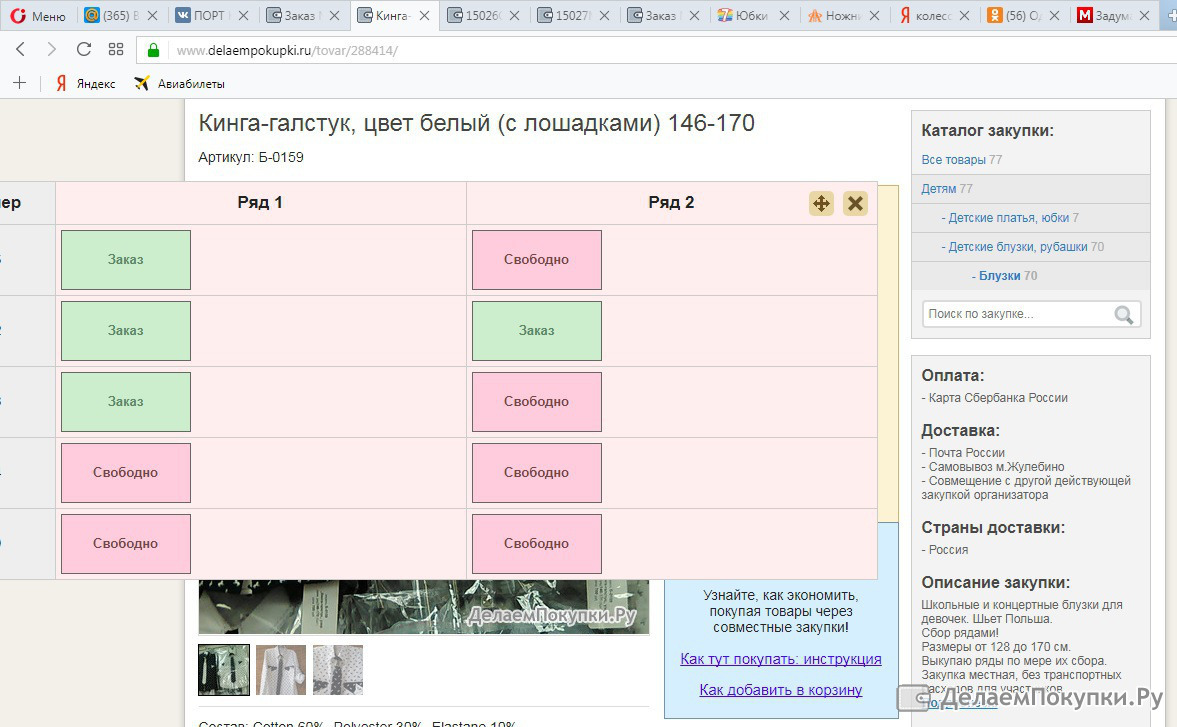Select first-row Свободно slot in Ряд 2

click(537, 260)
